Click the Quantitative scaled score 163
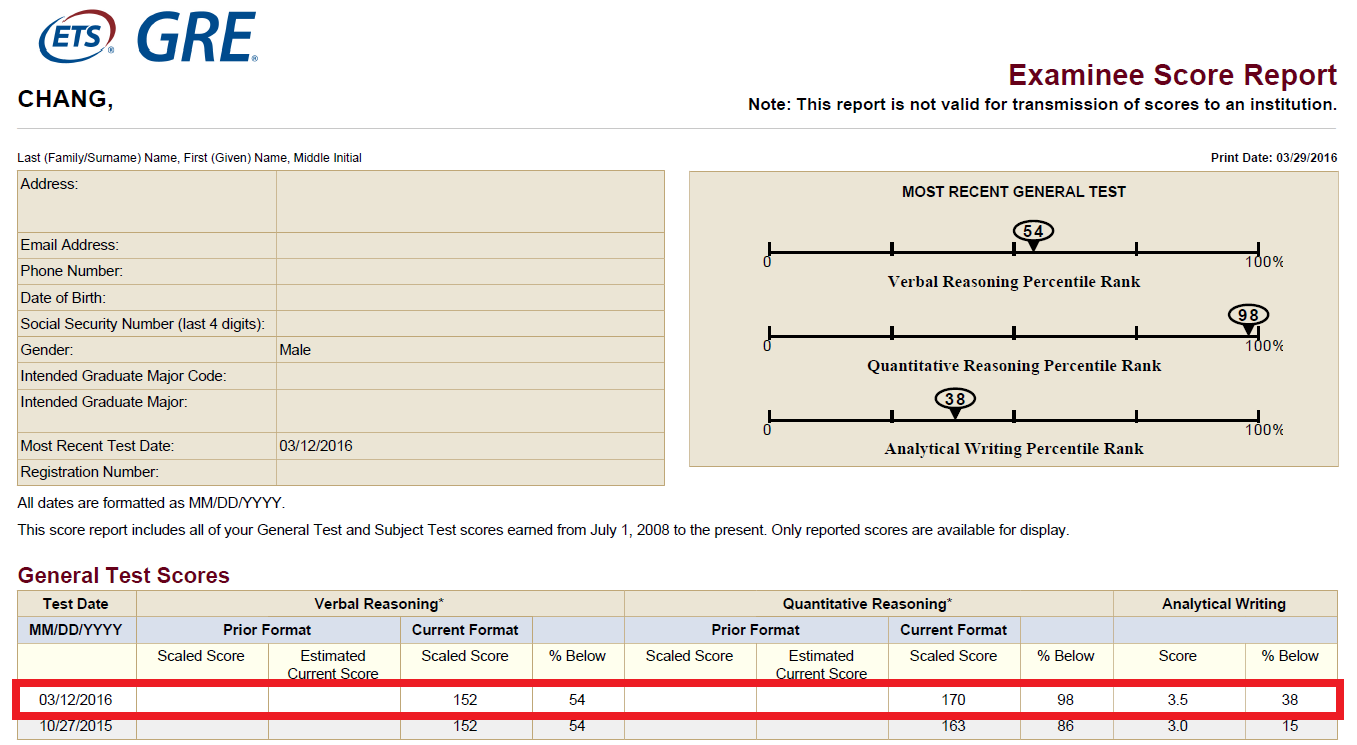The image size is (1357, 745). coord(954,726)
